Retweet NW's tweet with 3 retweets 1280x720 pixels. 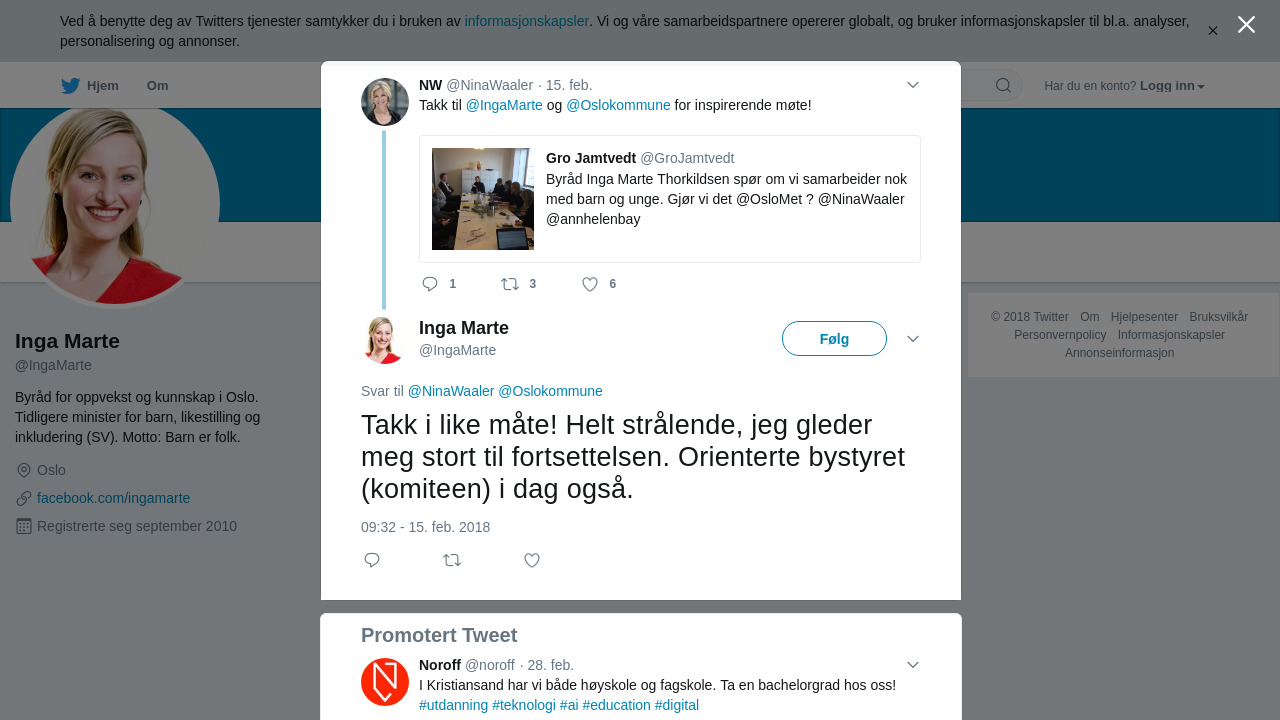[x=510, y=284]
